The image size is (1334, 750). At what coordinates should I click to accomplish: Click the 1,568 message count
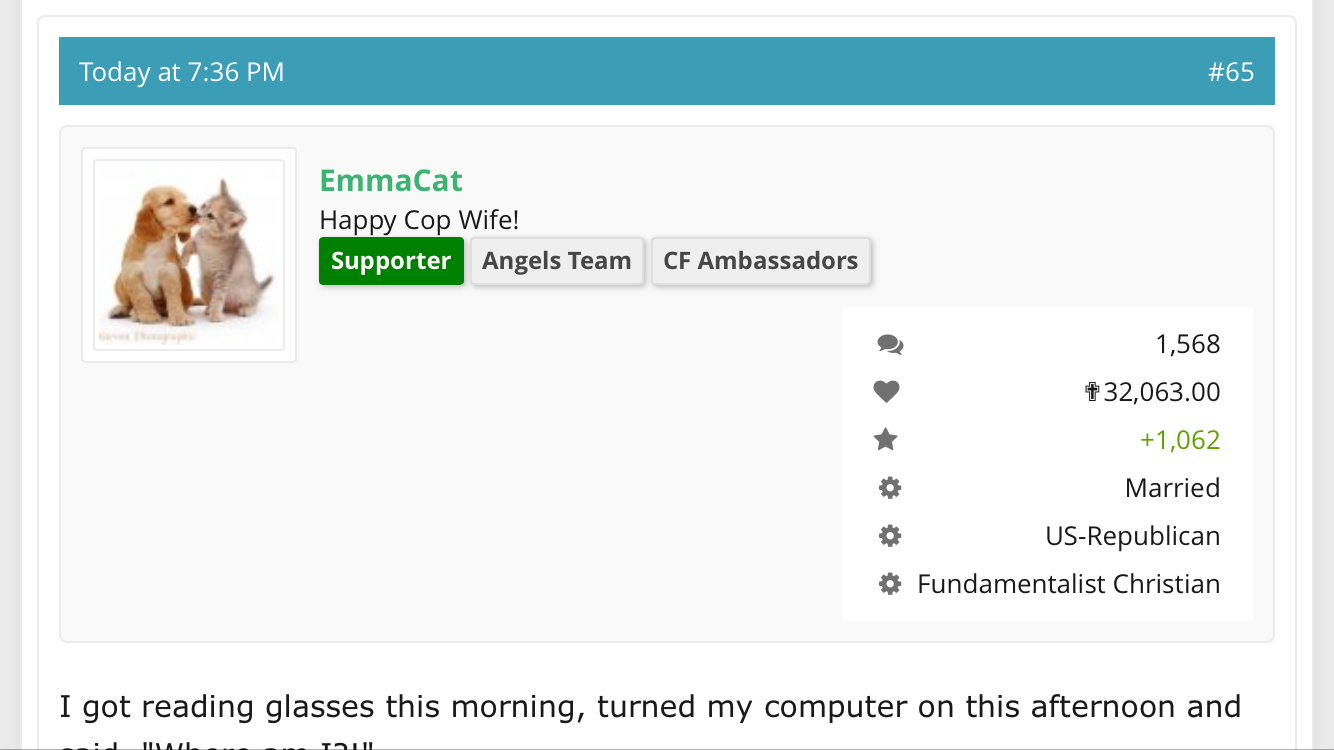click(x=1188, y=344)
